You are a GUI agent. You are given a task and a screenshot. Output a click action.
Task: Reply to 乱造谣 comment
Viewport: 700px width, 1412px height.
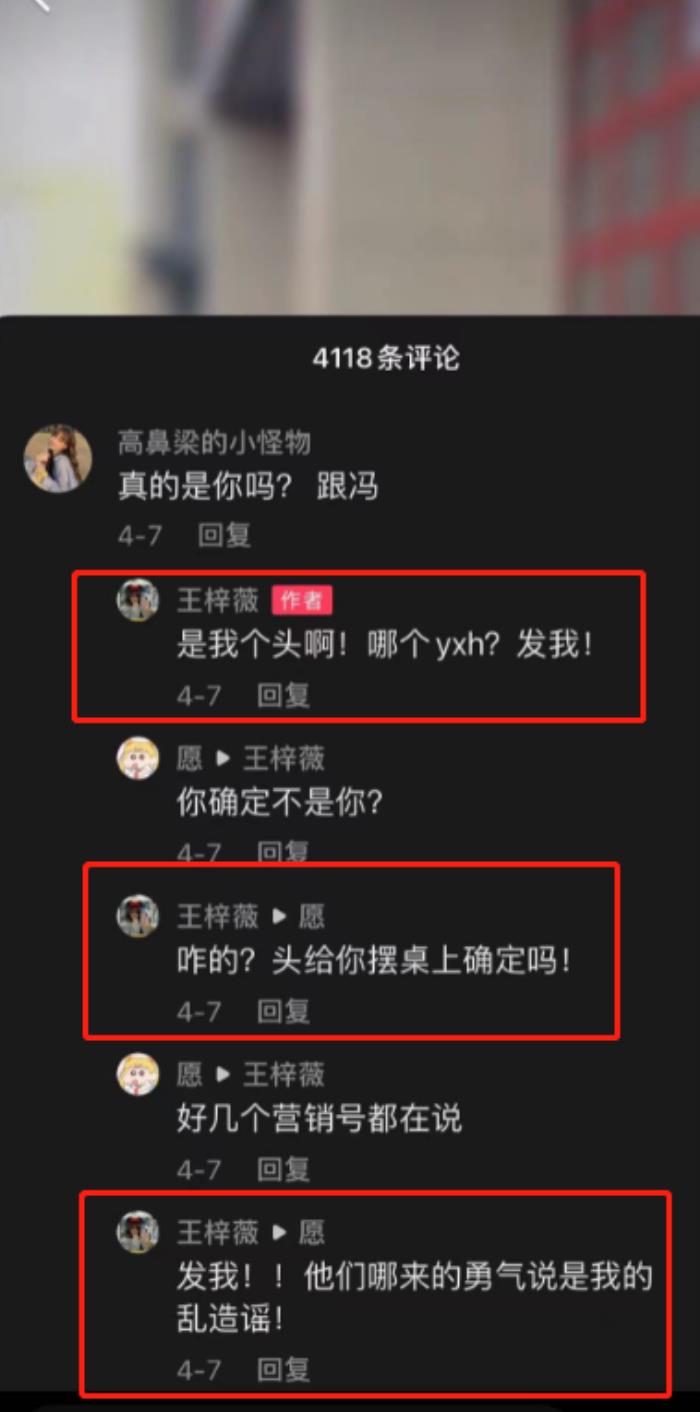click(284, 1369)
